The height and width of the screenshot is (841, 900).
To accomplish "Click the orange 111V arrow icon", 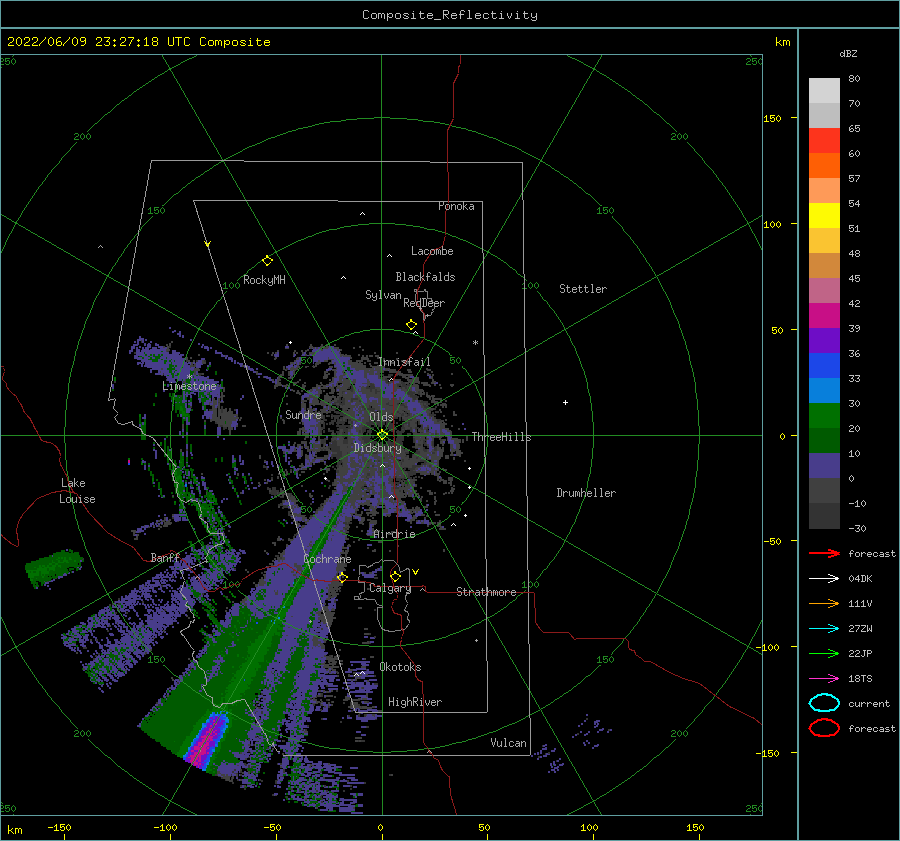I will pyautogui.click(x=824, y=603).
